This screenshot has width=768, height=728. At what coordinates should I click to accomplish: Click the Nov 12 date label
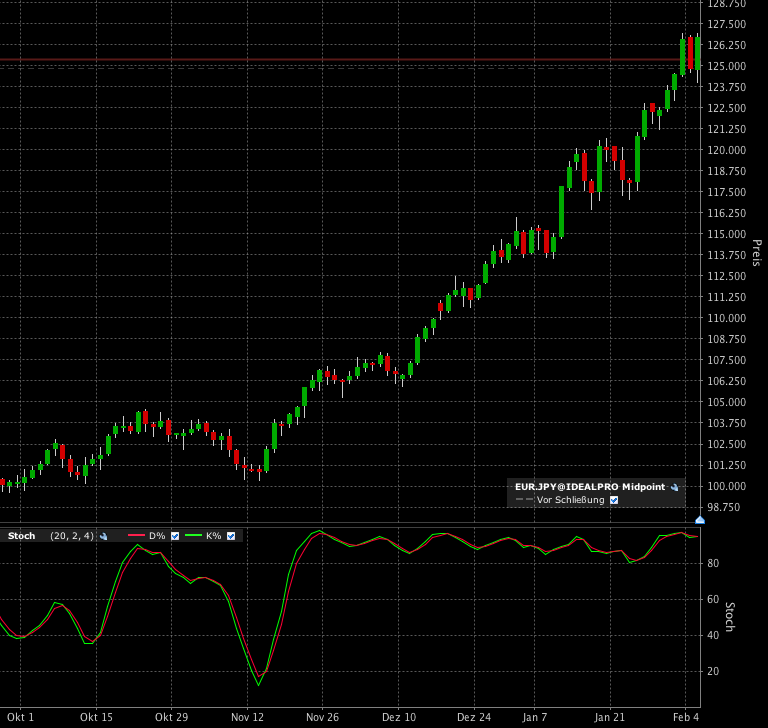tap(247, 717)
